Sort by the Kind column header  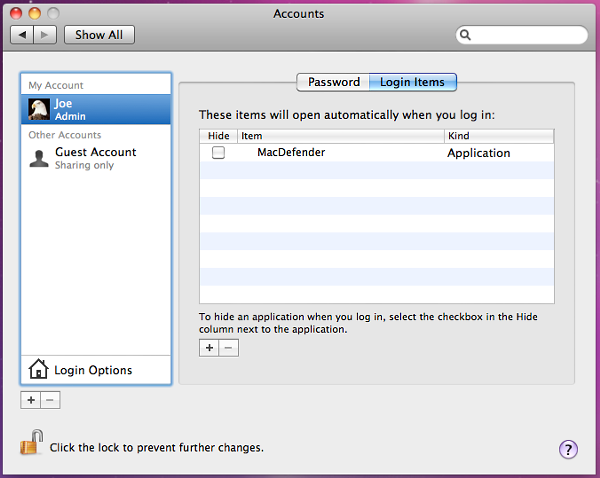click(498, 136)
